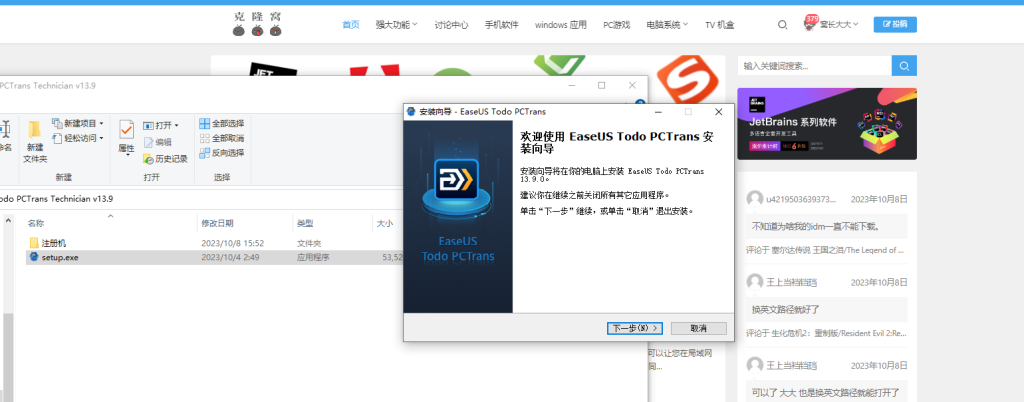Expand the 强大功能 dropdown menu
The image size is (1024, 402).
point(396,25)
